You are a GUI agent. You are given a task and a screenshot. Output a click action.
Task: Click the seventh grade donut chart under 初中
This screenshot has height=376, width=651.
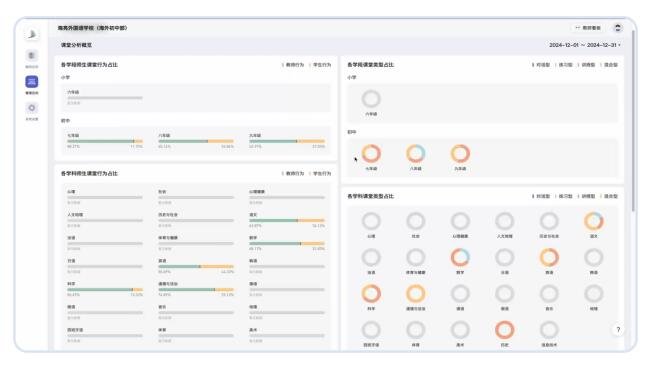tap(371, 154)
